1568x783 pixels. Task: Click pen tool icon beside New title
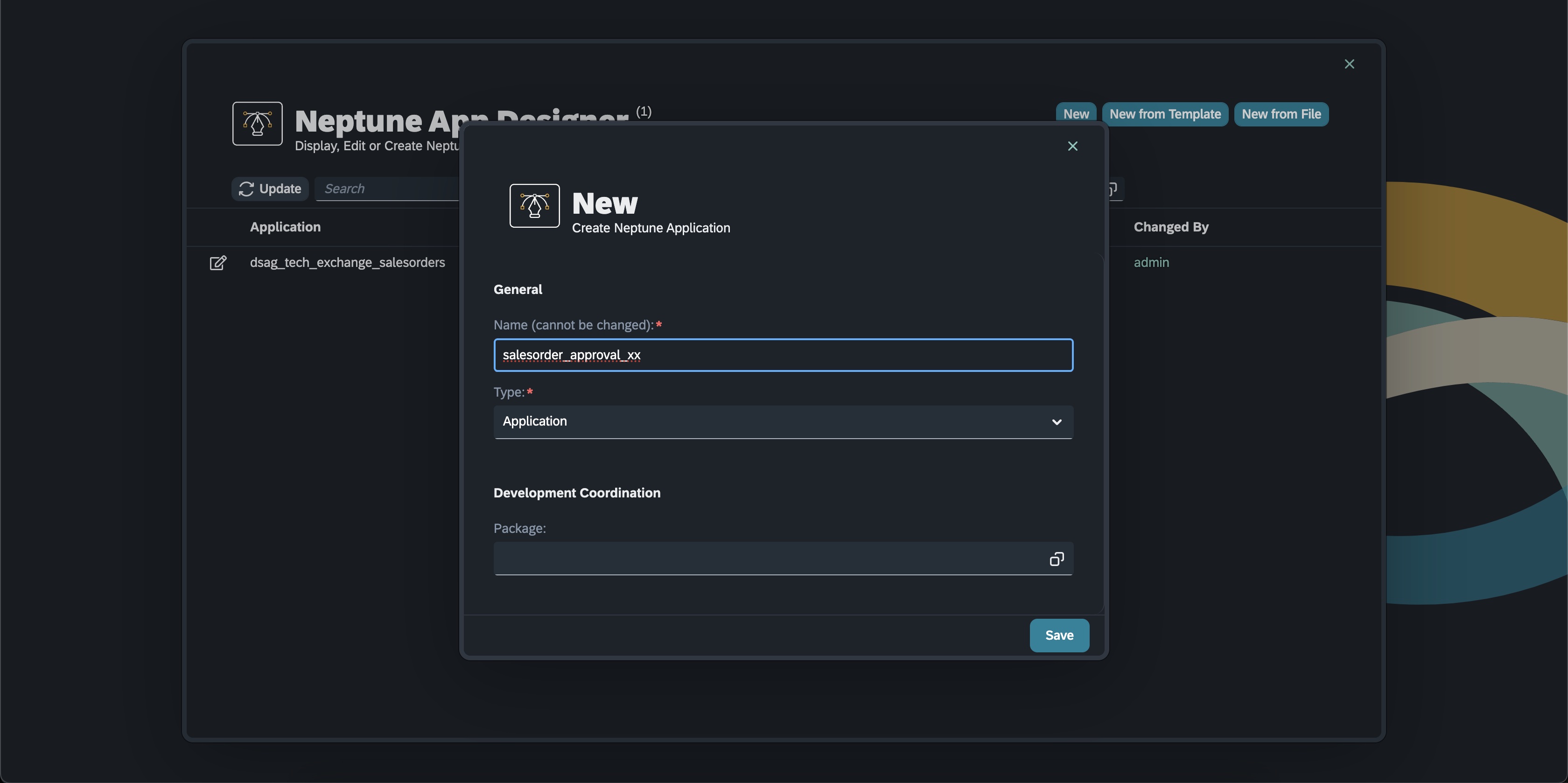pyautogui.click(x=534, y=206)
